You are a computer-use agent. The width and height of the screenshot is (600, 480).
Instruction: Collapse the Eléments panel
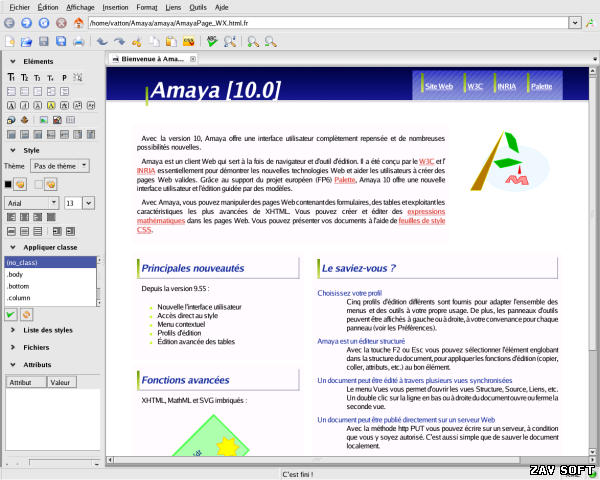click(x=13, y=61)
